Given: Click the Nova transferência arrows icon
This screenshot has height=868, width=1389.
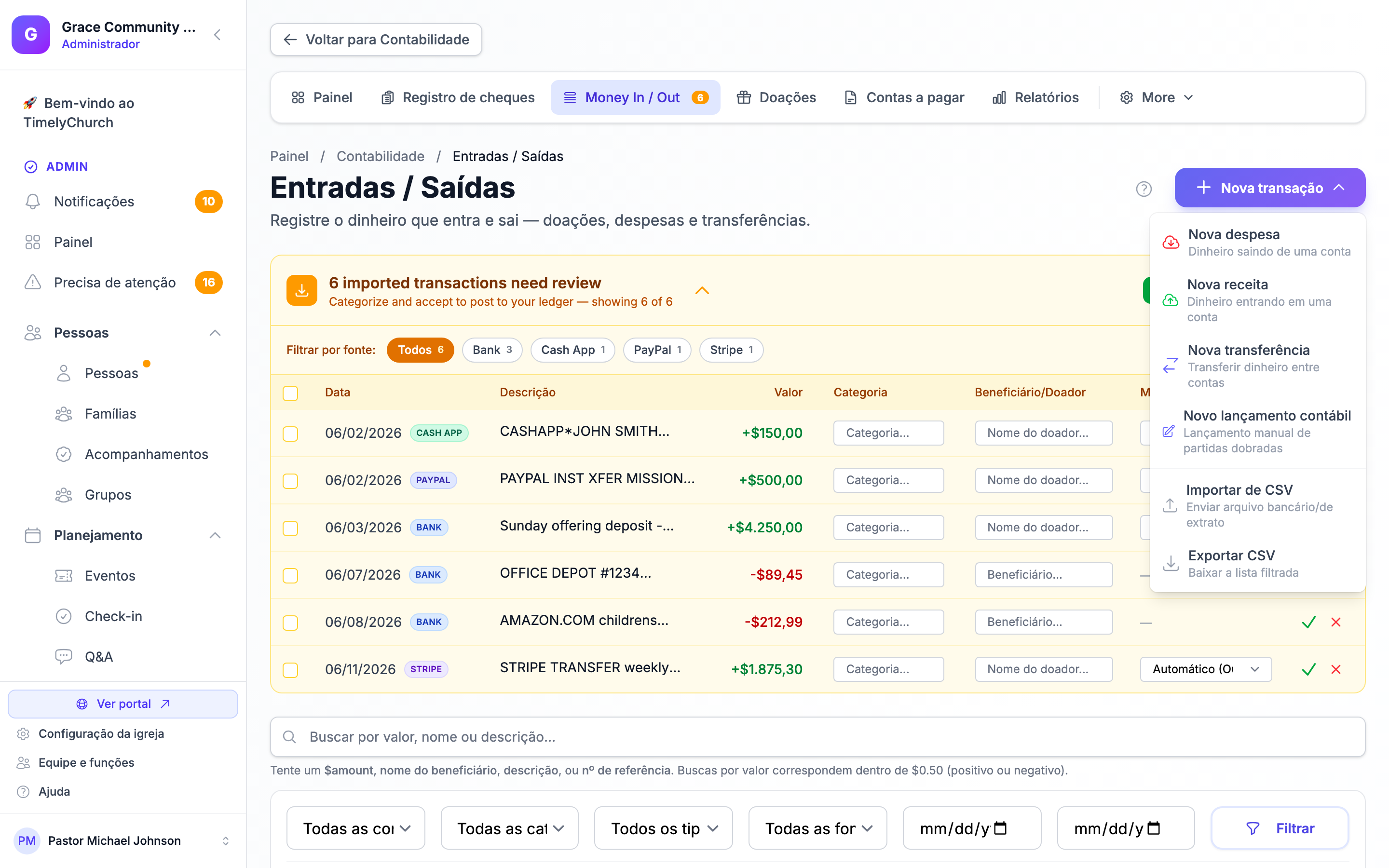Looking at the screenshot, I should coord(1171,366).
